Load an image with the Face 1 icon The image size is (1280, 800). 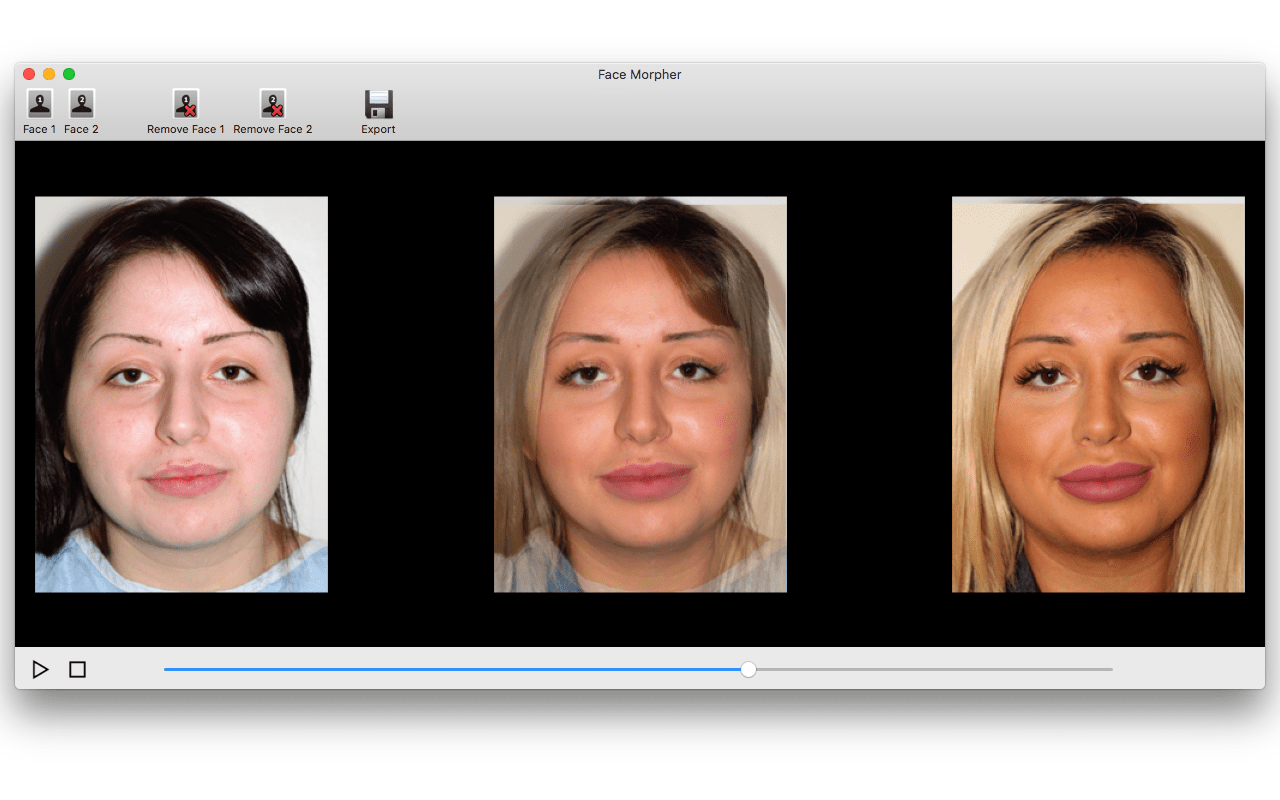pyautogui.click(x=40, y=104)
